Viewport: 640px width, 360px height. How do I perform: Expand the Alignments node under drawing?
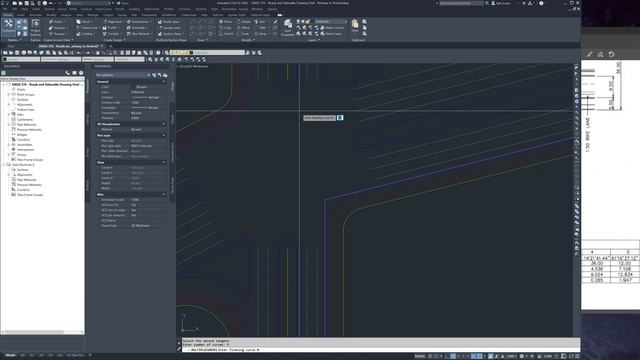click(x=9, y=104)
